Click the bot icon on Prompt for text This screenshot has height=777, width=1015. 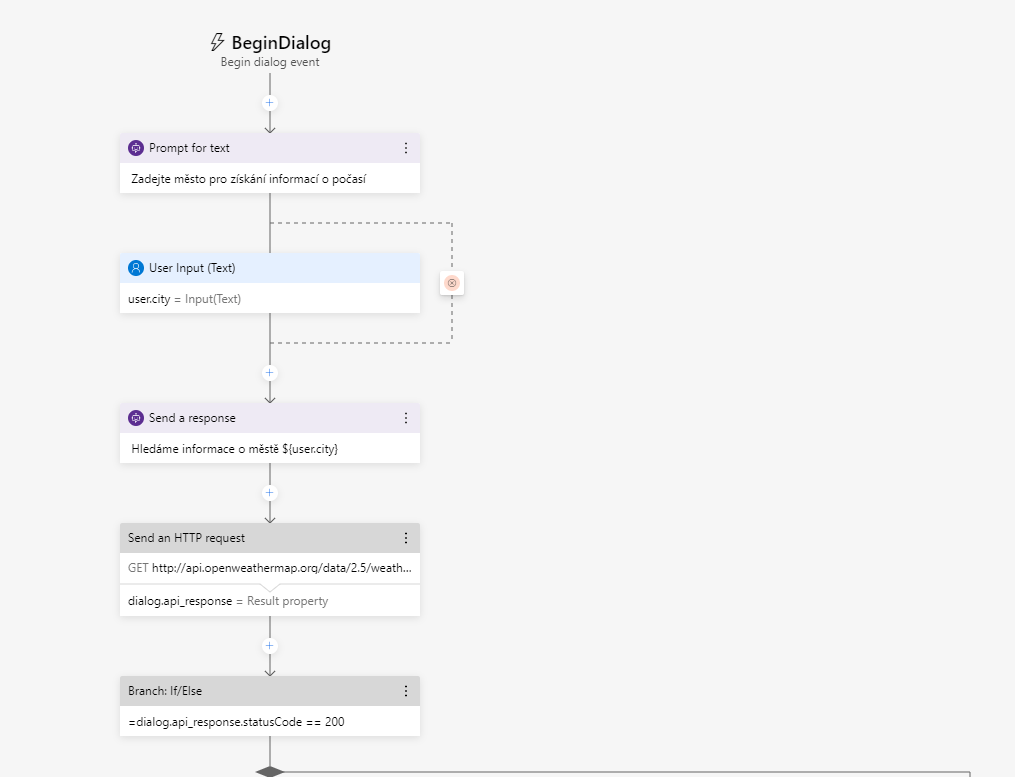[136, 148]
